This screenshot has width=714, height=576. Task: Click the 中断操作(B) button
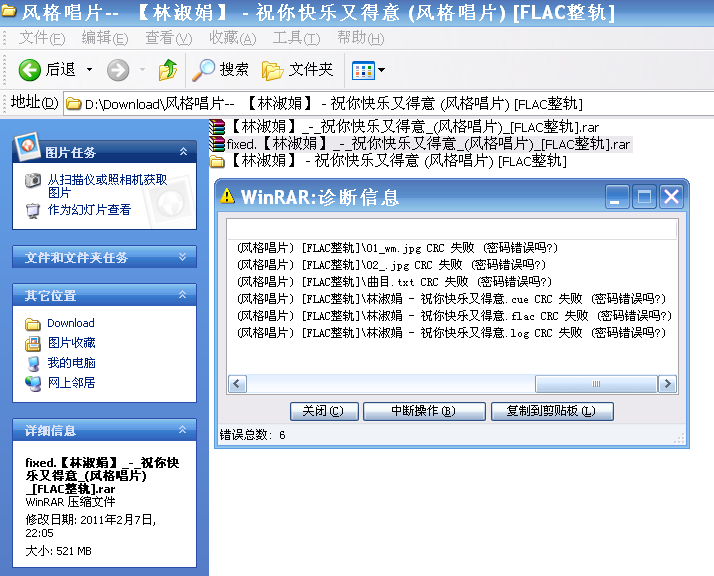pos(424,411)
